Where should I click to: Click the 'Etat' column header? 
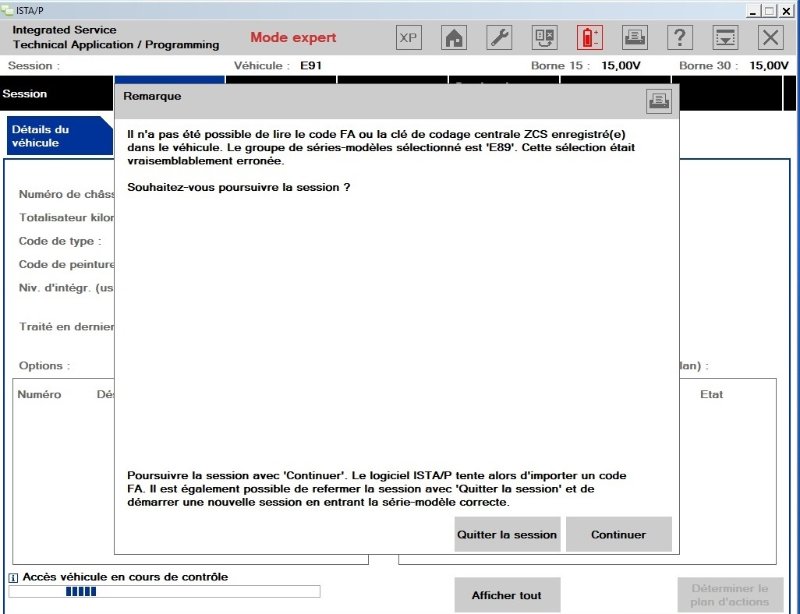(x=711, y=394)
